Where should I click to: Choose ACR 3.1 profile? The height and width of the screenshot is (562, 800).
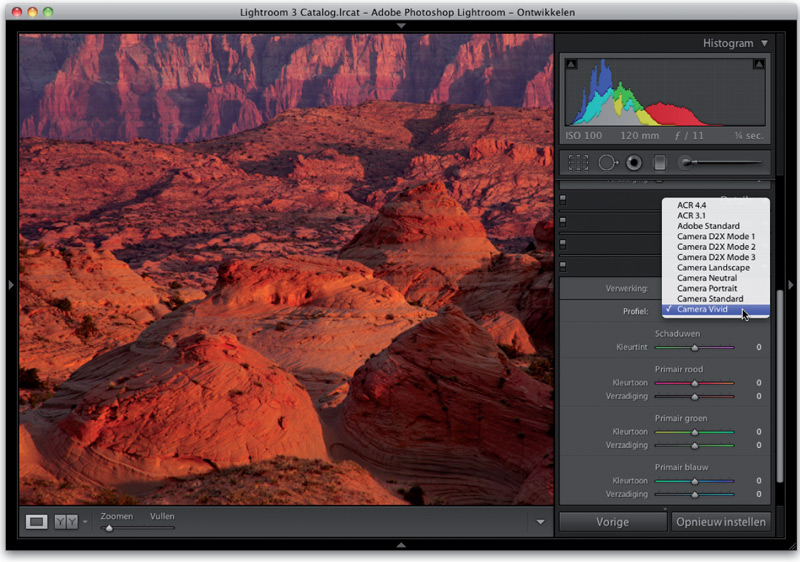[716, 215]
